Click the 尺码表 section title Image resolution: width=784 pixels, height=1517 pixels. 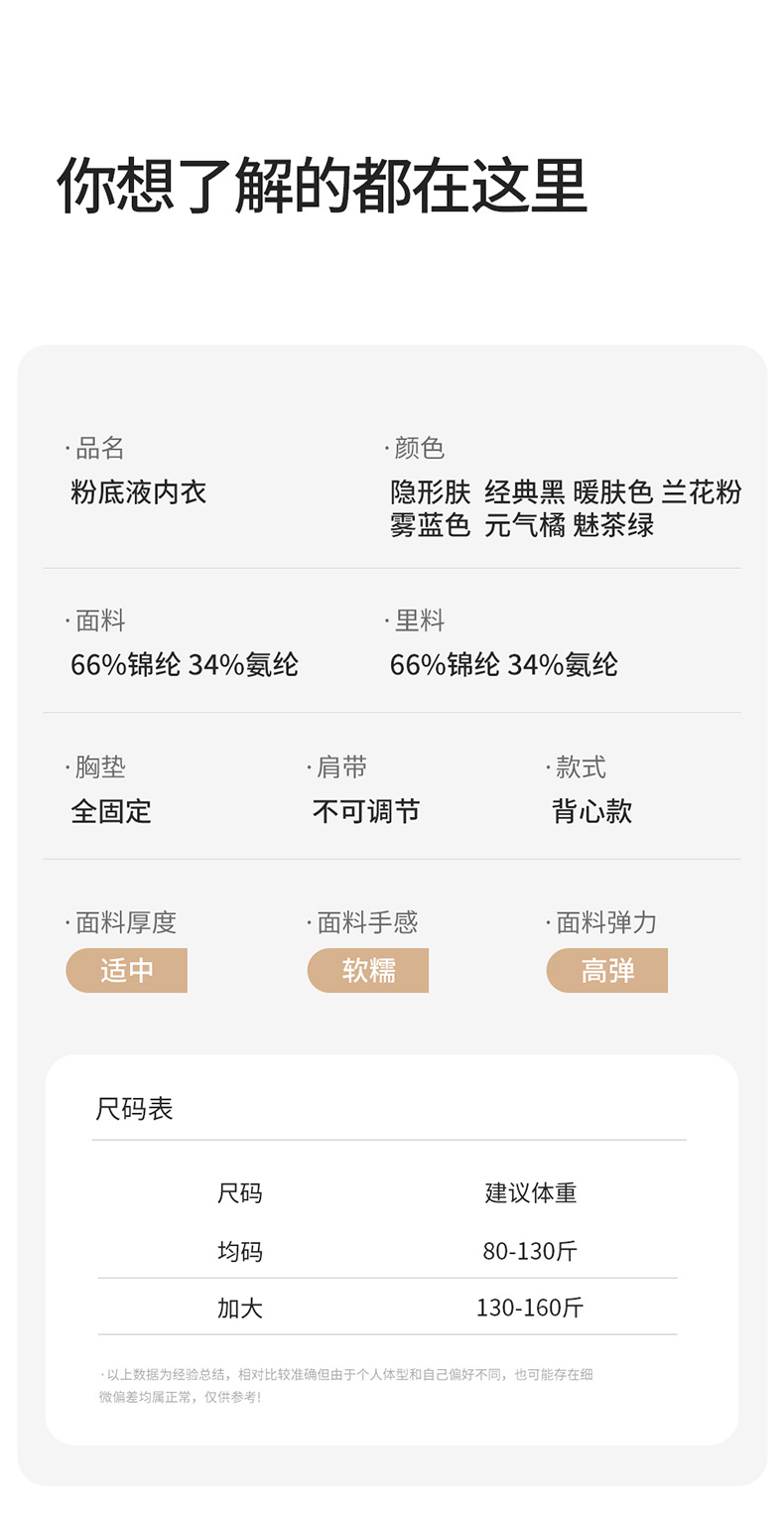tap(134, 1108)
